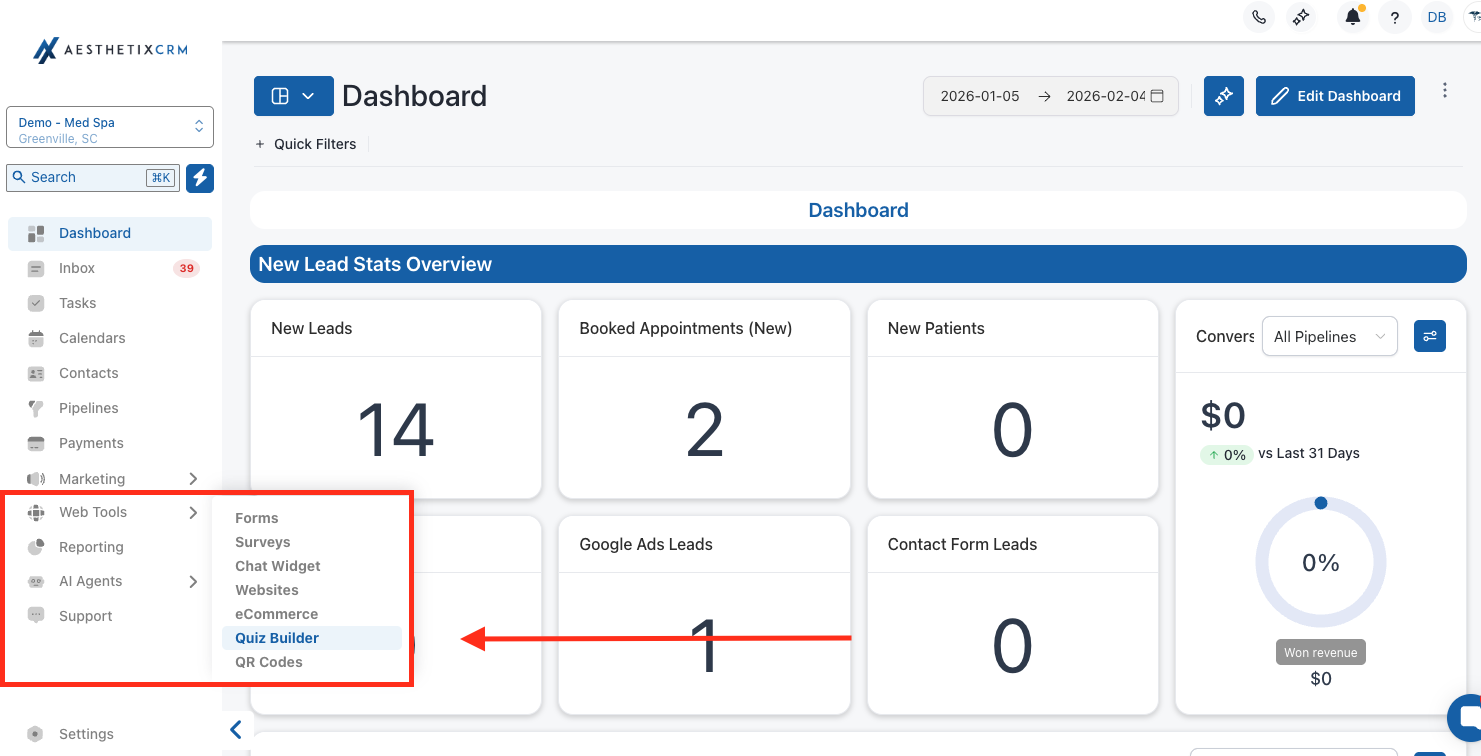Viewport: 1481px width, 756px height.
Task: Open the AI sparkle assistant in top bar
Action: coord(1301,17)
